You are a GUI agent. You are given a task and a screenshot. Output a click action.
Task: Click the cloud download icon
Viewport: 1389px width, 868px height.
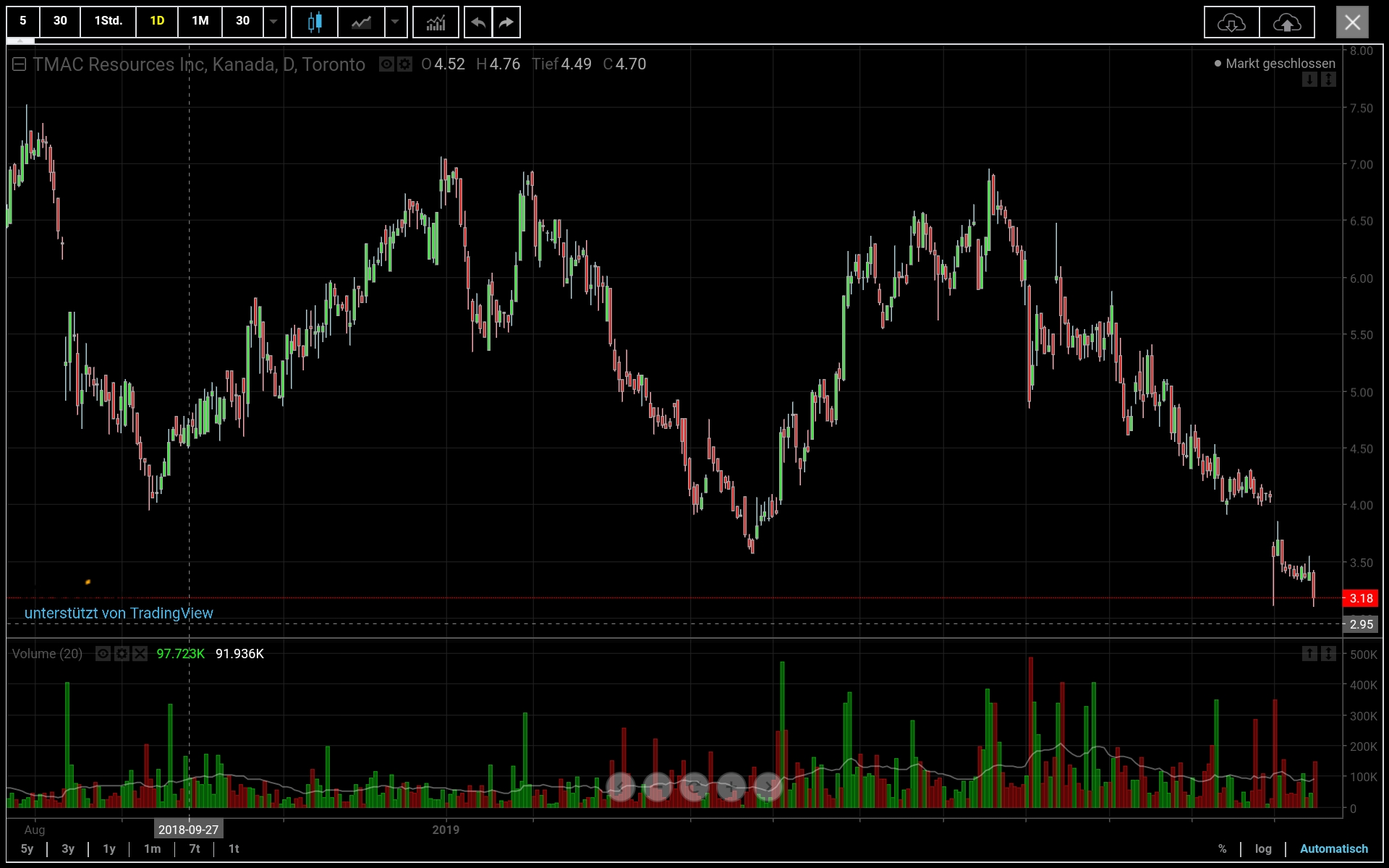coord(1231,22)
